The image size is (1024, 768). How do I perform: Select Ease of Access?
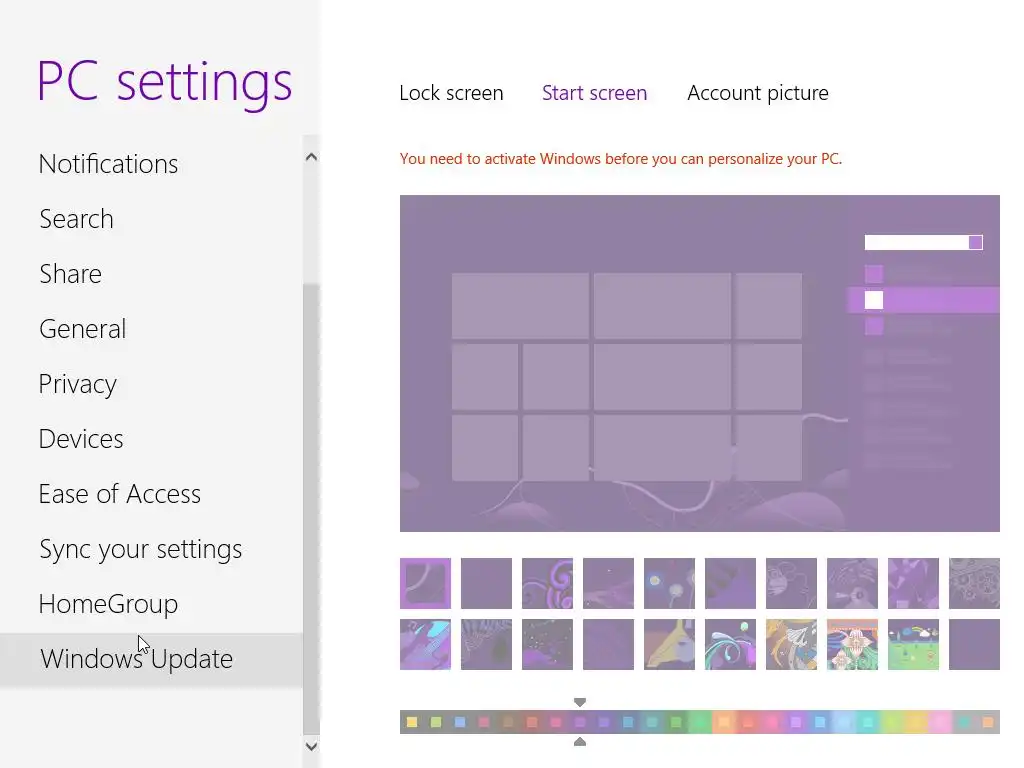click(x=120, y=494)
